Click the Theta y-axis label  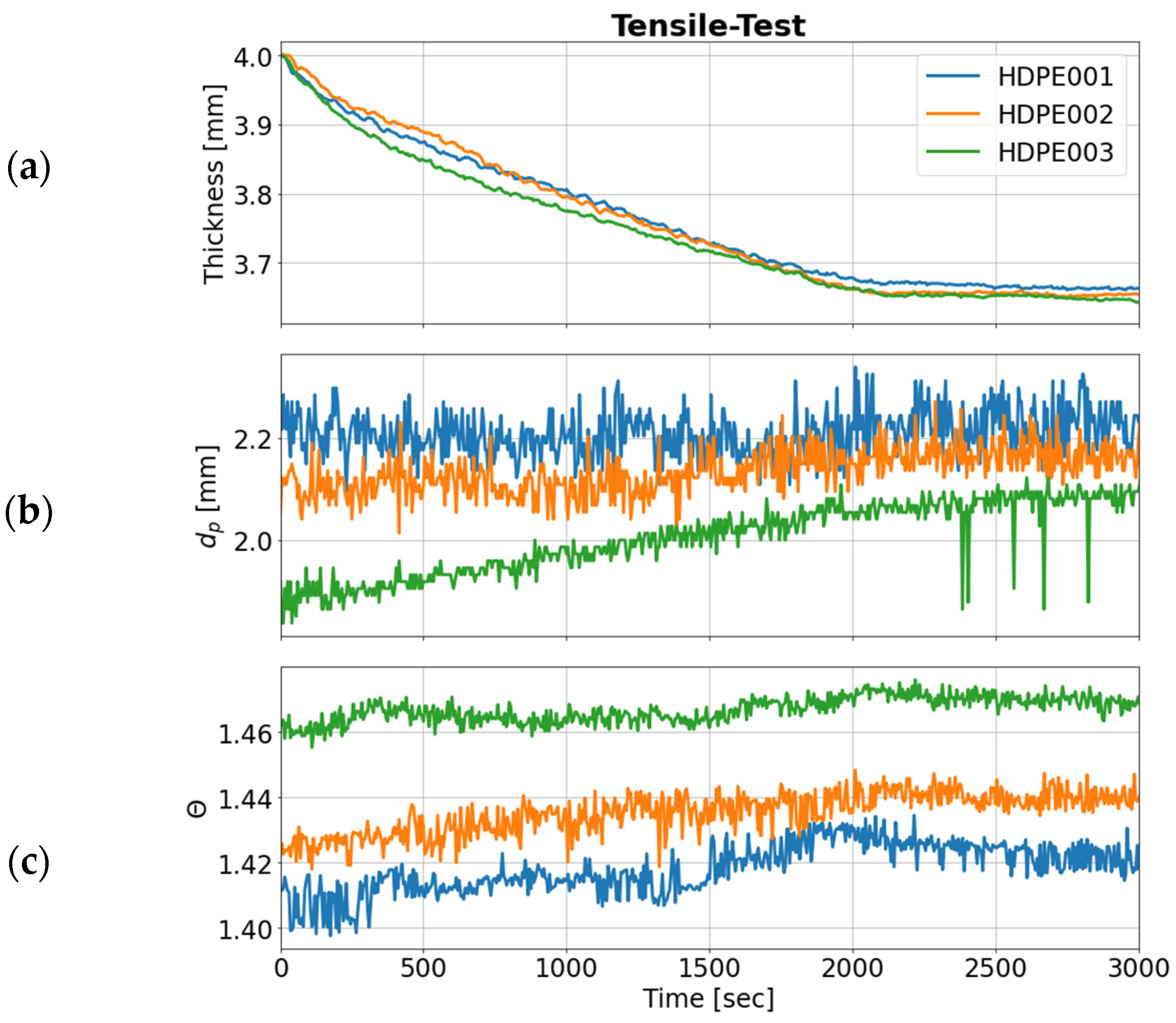(x=197, y=809)
